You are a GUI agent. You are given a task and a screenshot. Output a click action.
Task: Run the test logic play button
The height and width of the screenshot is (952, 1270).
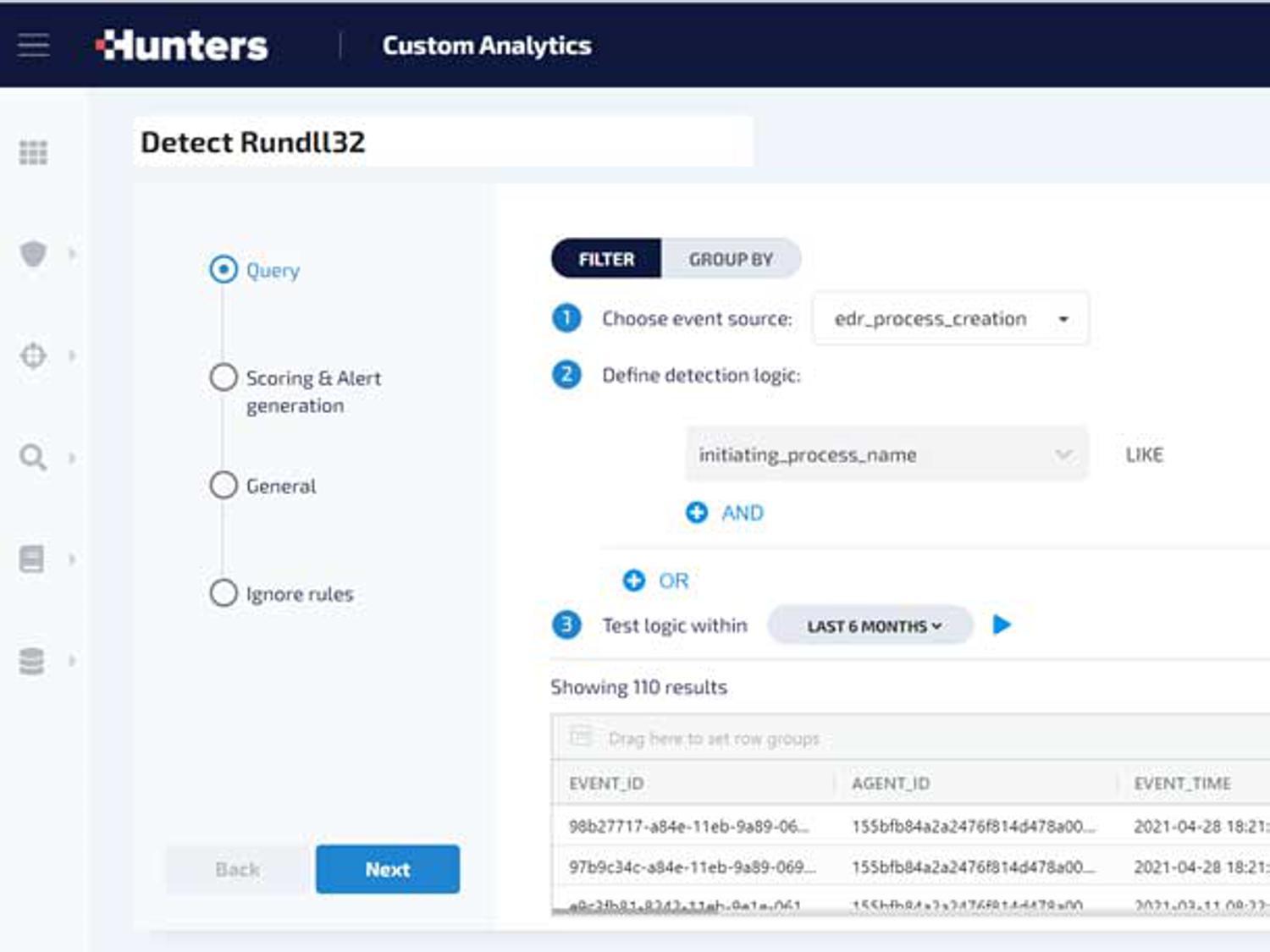(1002, 625)
